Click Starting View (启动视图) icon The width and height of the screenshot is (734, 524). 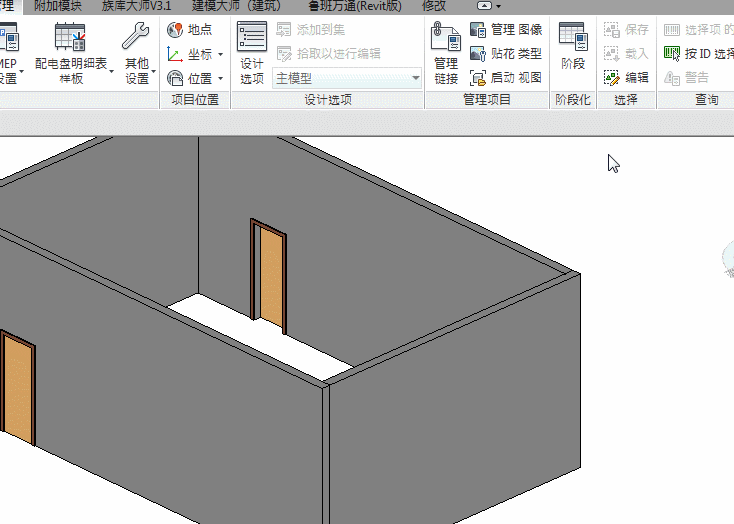point(478,78)
